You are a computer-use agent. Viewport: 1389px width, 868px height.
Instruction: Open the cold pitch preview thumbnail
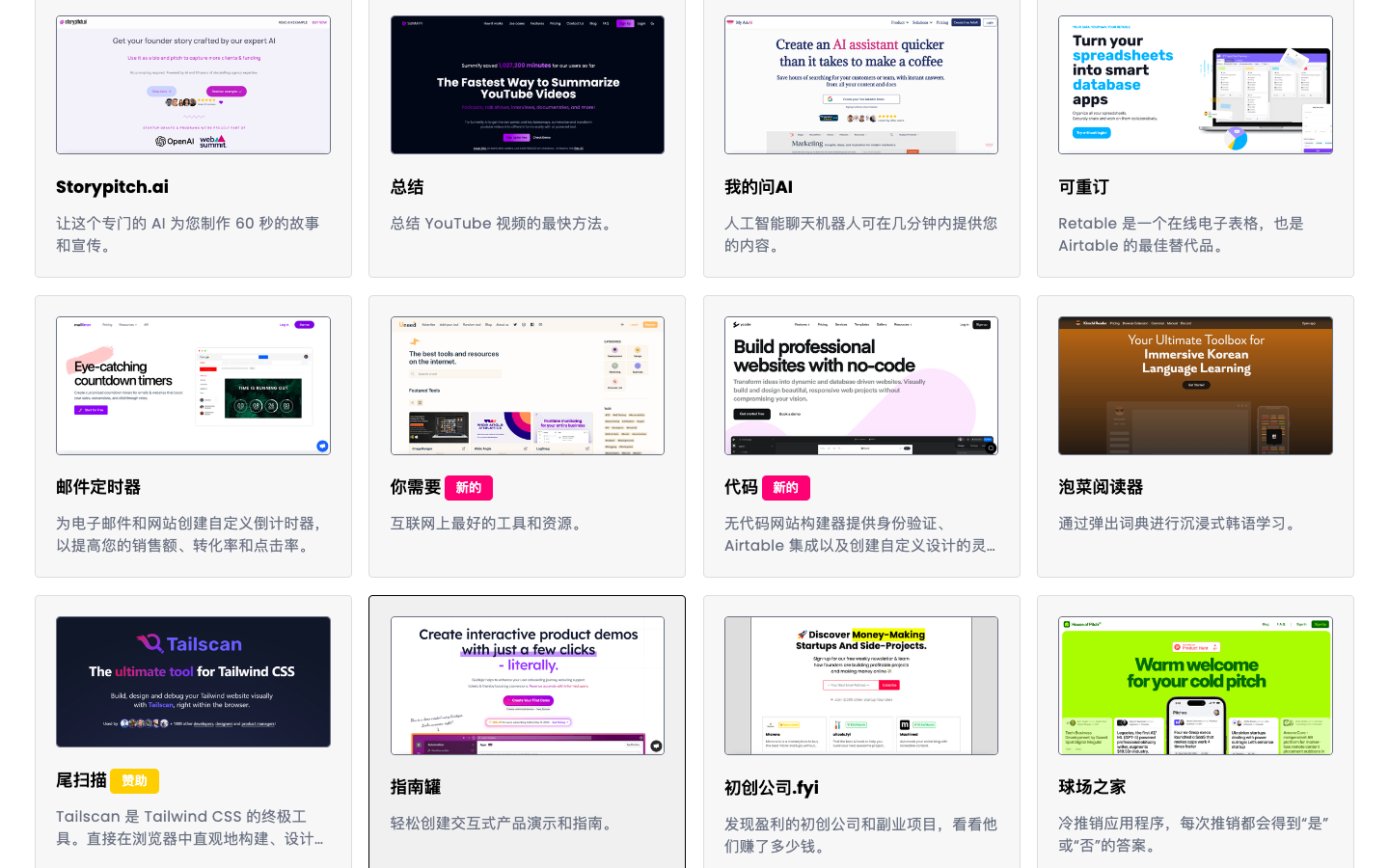click(1195, 686)
